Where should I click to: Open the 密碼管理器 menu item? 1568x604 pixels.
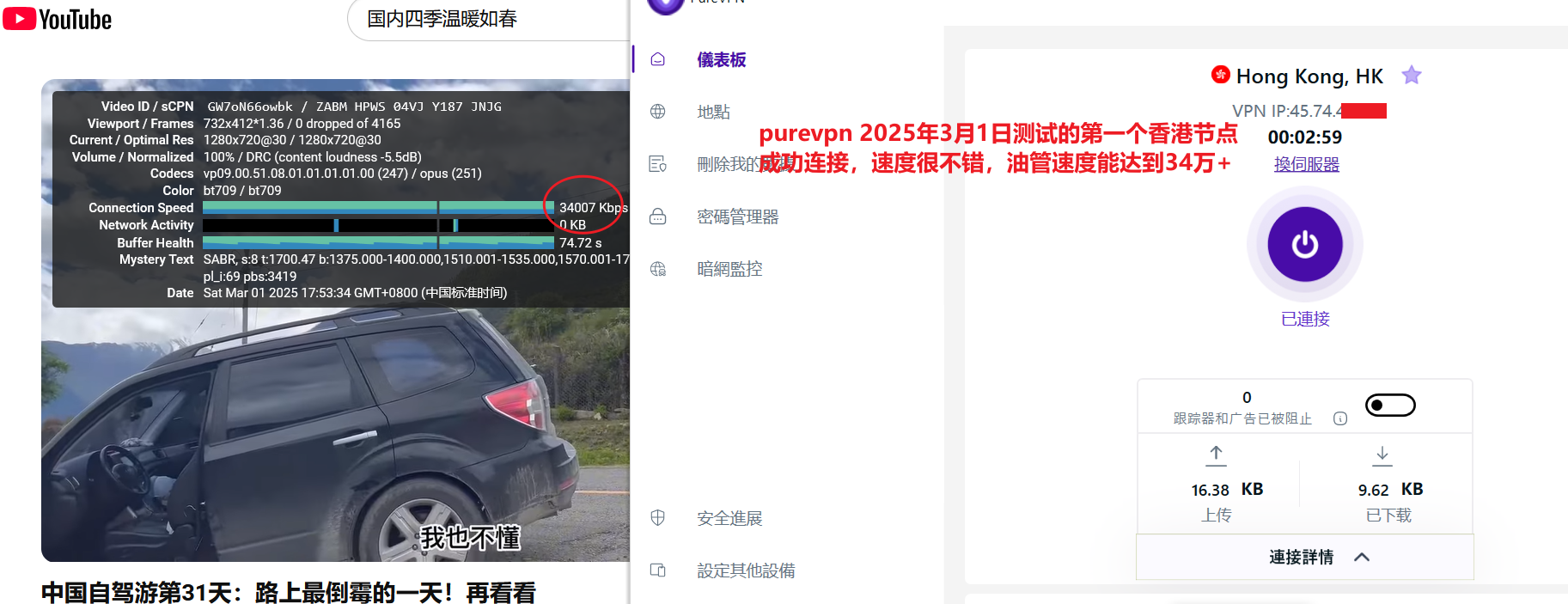point(737,217)
